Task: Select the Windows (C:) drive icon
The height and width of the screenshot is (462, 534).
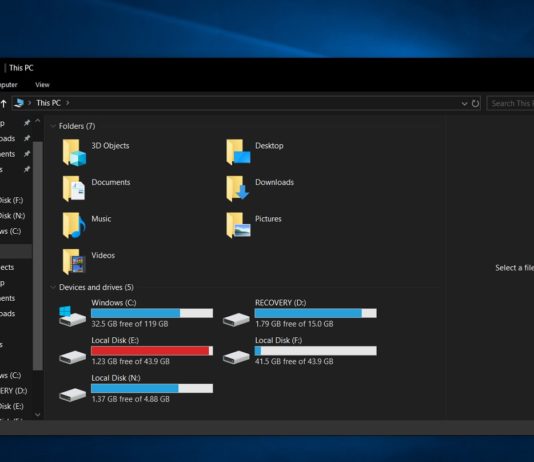Action: coord(72,316)
